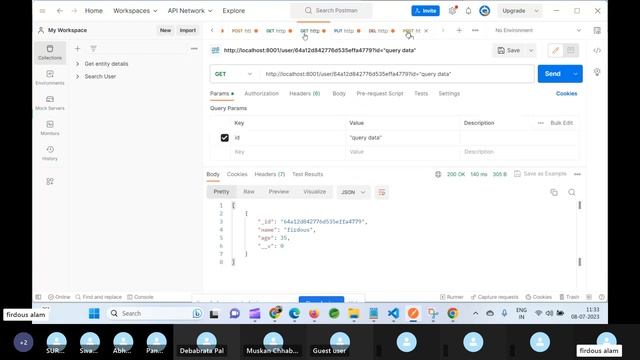640x360 pixels.
Task: Open the Test Results tab
Action: 307,174
